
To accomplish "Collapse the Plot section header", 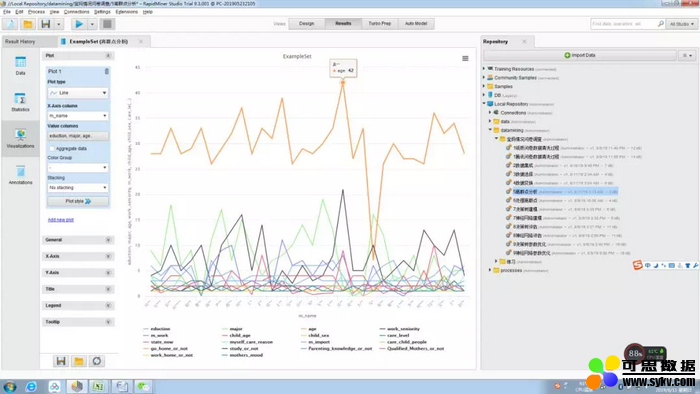I will tap(78, 56).
